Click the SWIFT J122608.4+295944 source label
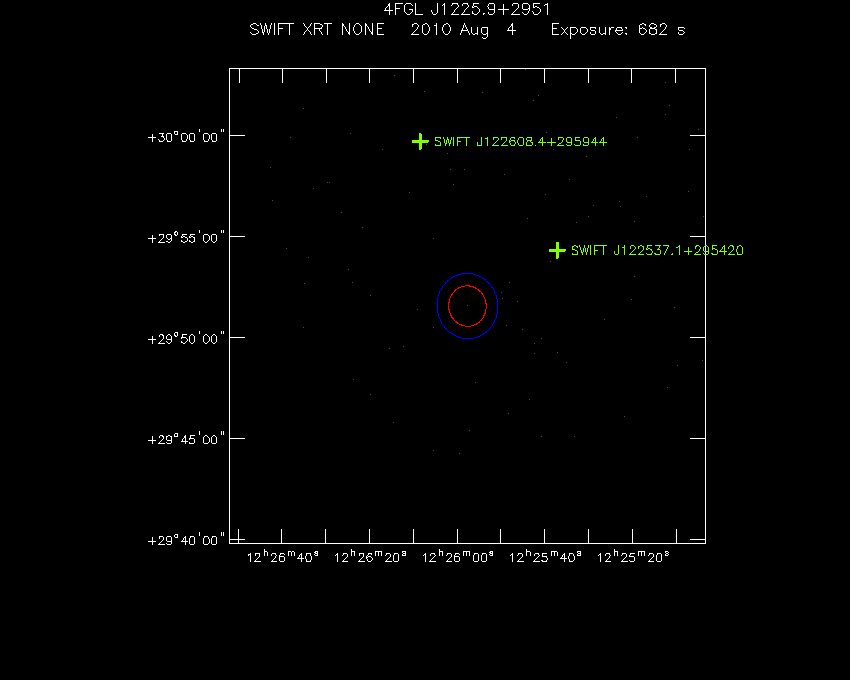The height and width of the screenshot is (680, 850). pos(520,142)
